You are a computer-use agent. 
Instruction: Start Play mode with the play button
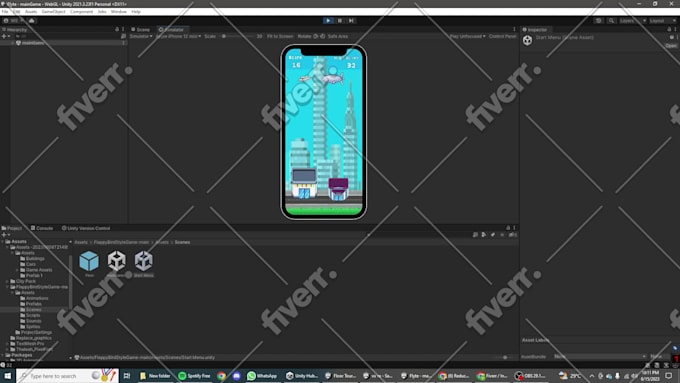[328, 20]
